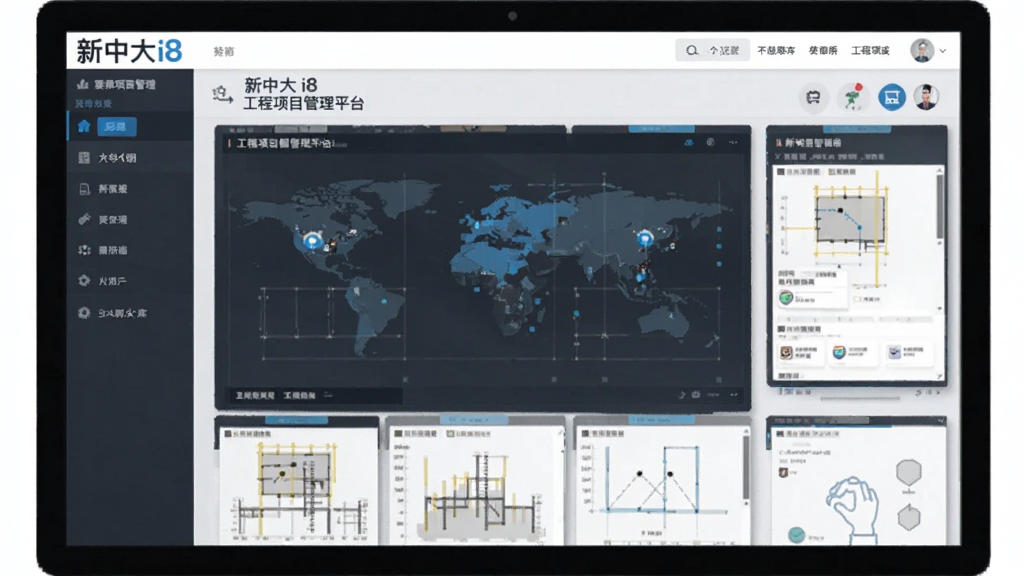
Task: Click the green shield icon in the right panel
Action: tap(786, 298)
